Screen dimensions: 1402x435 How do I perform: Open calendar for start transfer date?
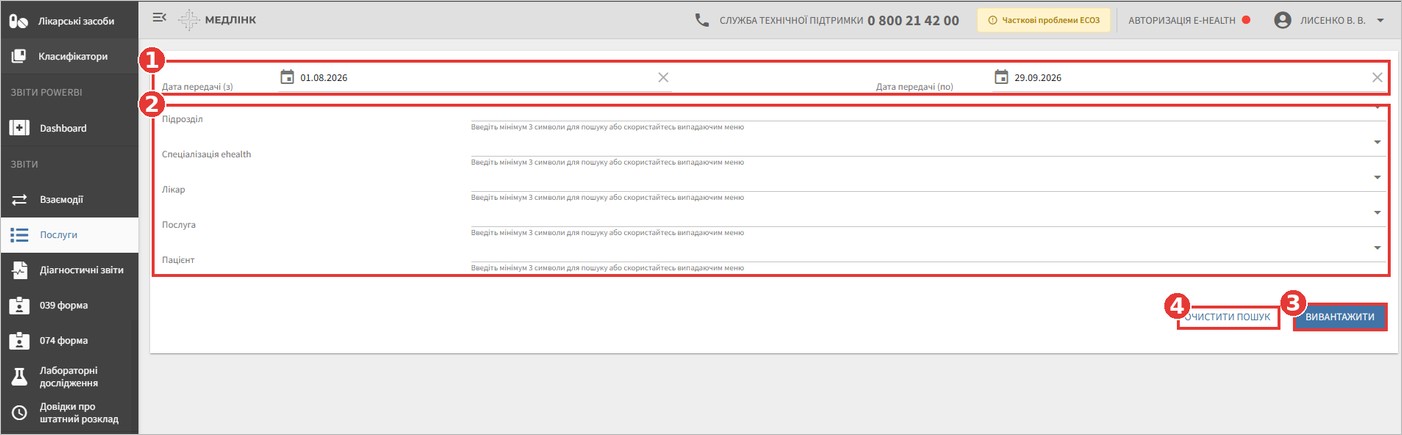coord(287,77)
